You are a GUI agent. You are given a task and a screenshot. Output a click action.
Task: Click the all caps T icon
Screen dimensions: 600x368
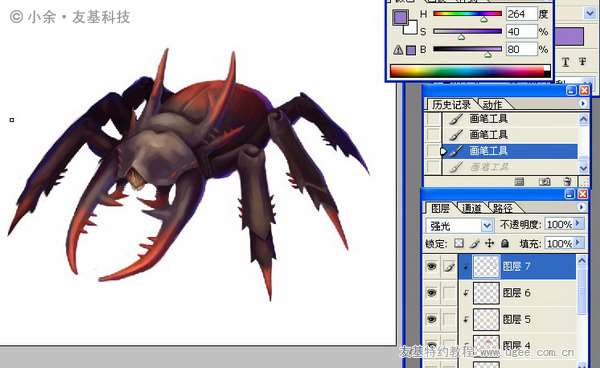point(566,62)
